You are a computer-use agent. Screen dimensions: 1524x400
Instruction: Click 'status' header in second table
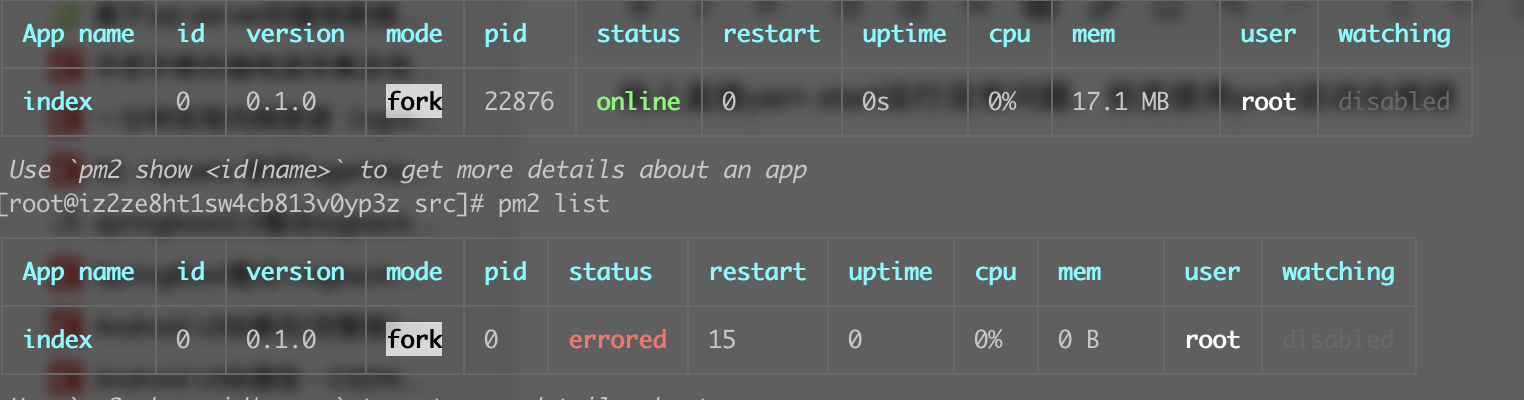[610, 272]
